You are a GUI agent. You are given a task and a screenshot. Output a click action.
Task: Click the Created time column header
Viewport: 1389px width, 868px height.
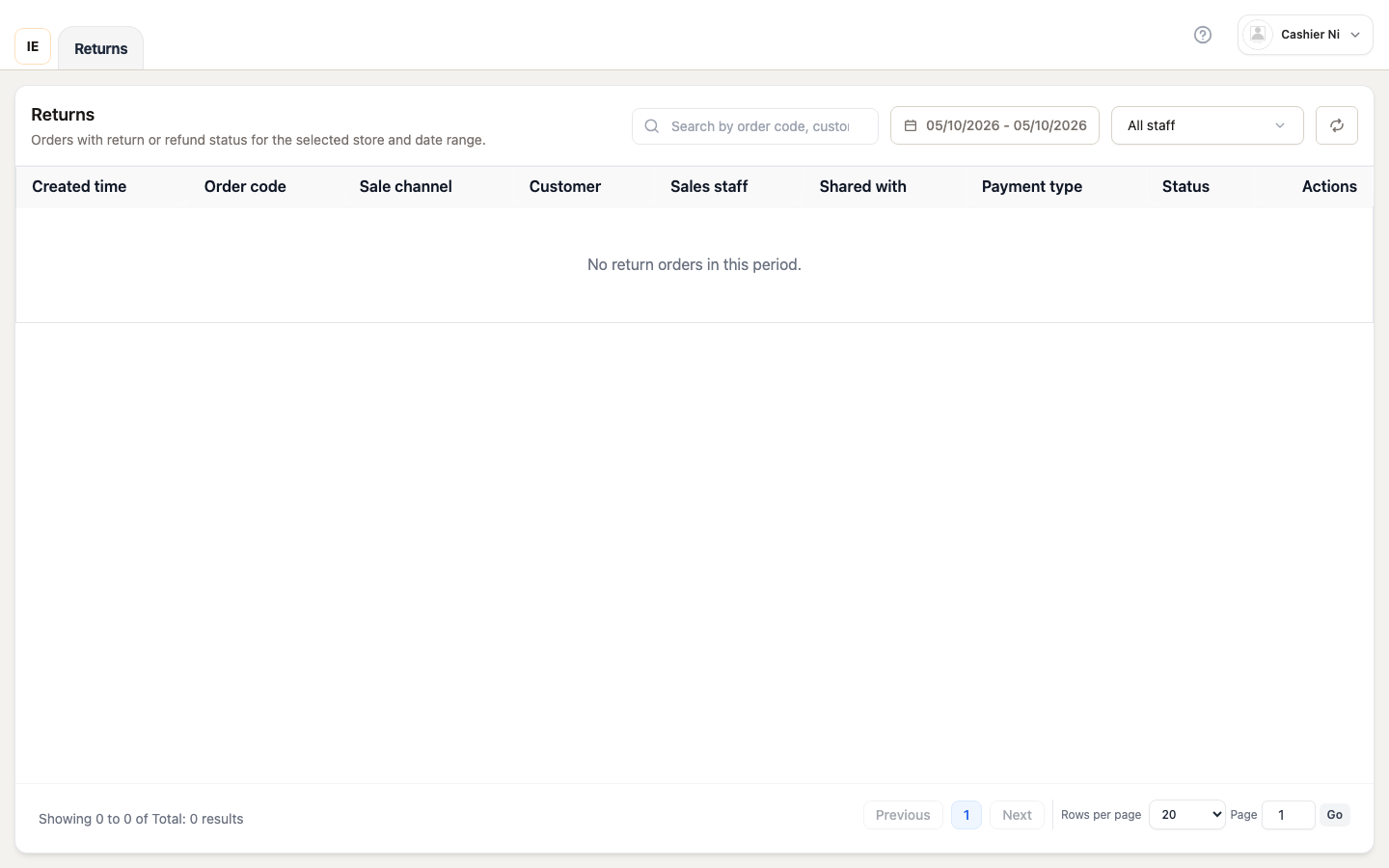pos(79,187)
